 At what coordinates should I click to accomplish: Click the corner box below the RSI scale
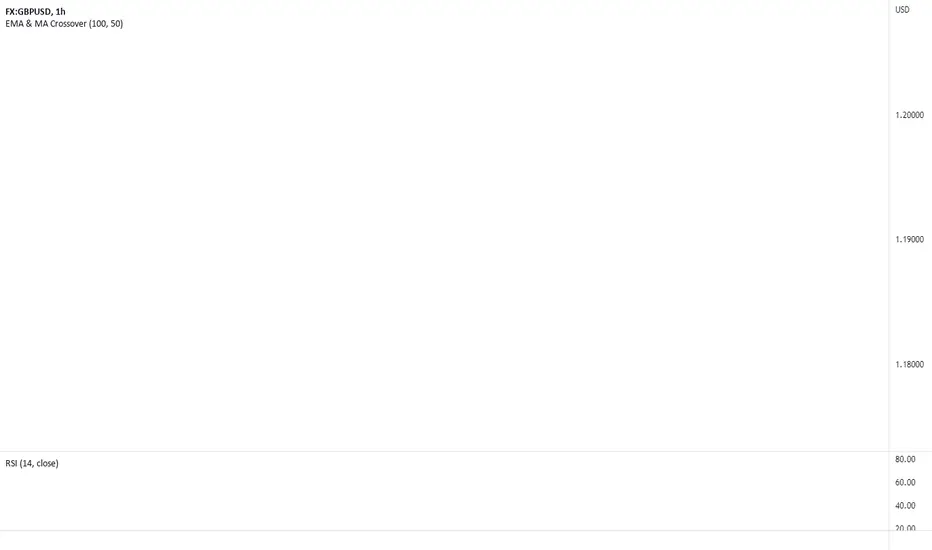(x=911, y=540)
